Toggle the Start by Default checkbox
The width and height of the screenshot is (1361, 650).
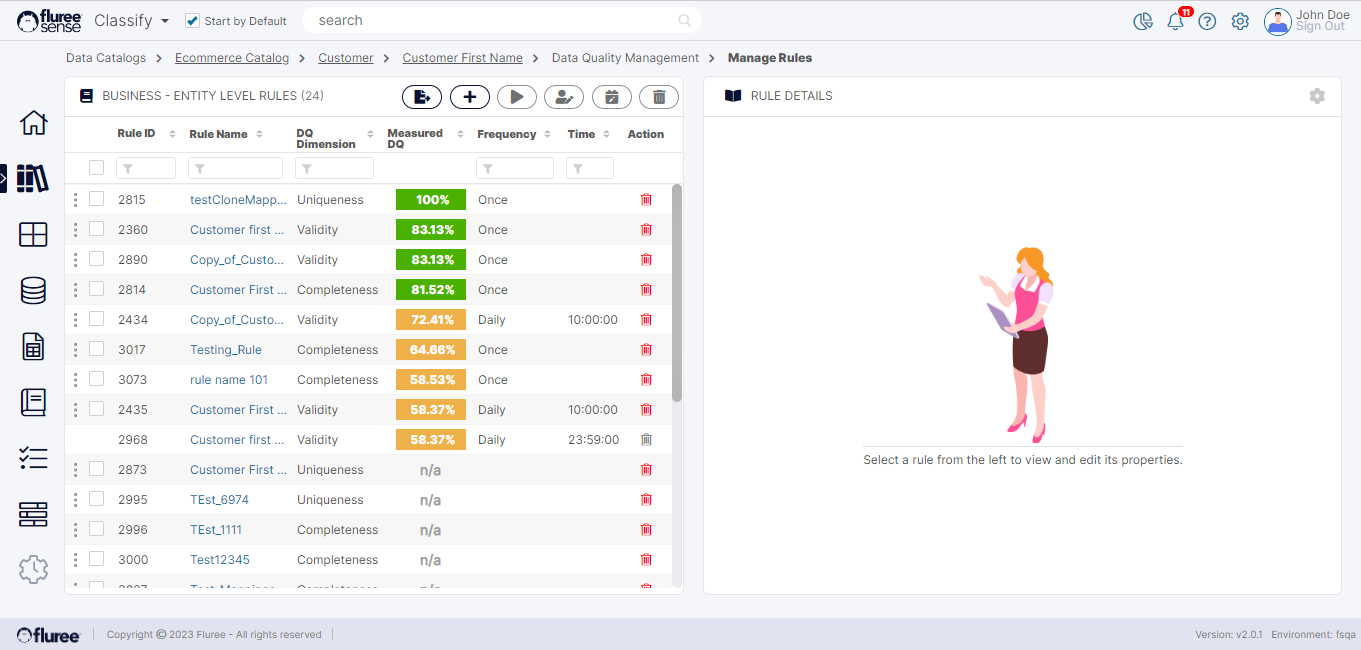tap(193, 21)
